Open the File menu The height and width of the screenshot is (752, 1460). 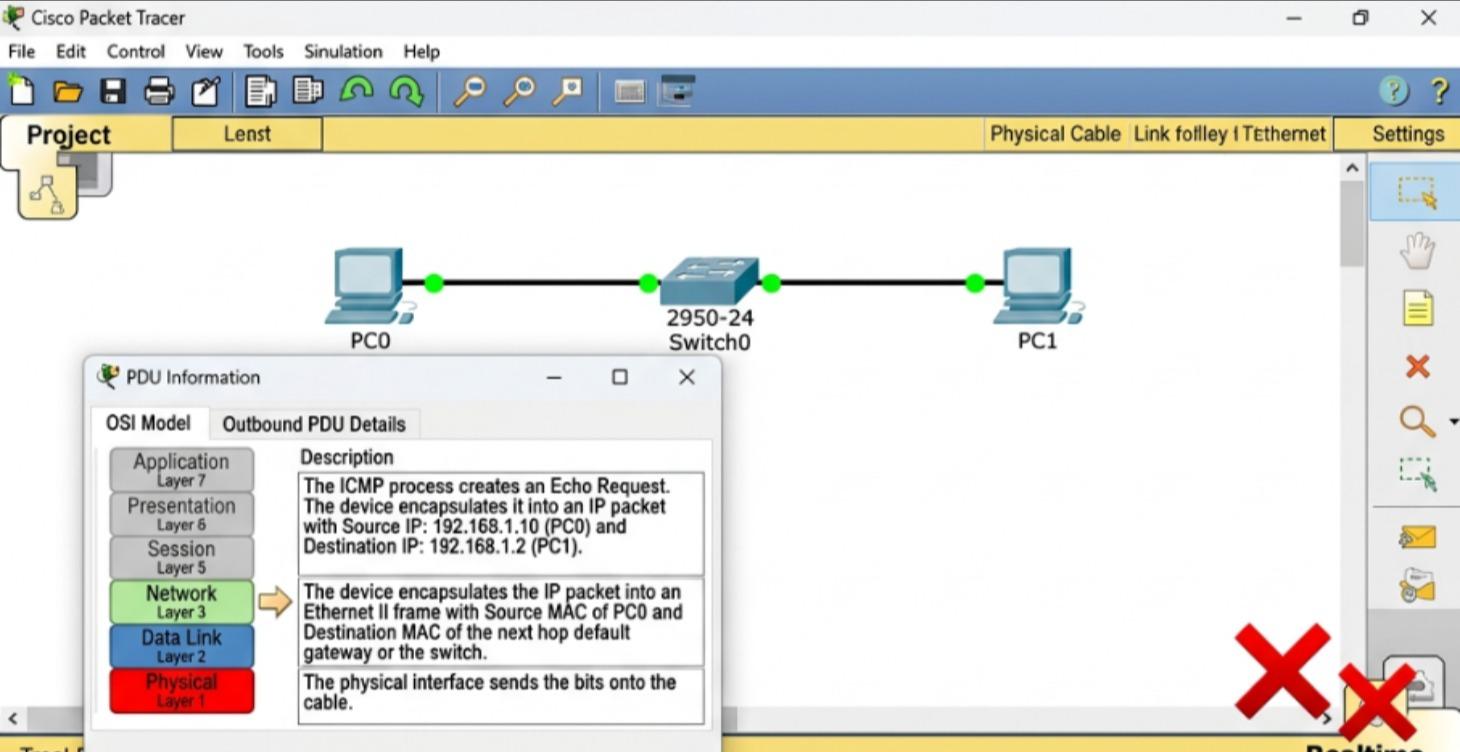pos(21,52)
